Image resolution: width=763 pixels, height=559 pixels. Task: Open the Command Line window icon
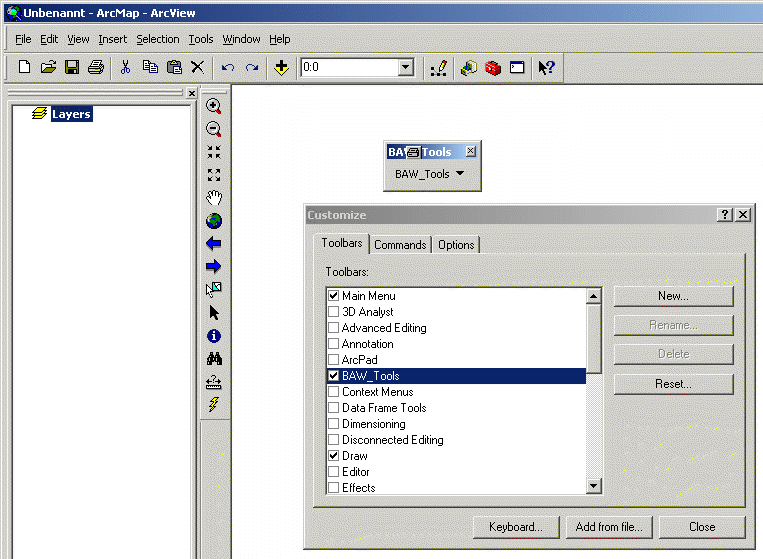(x=517, y=67)
